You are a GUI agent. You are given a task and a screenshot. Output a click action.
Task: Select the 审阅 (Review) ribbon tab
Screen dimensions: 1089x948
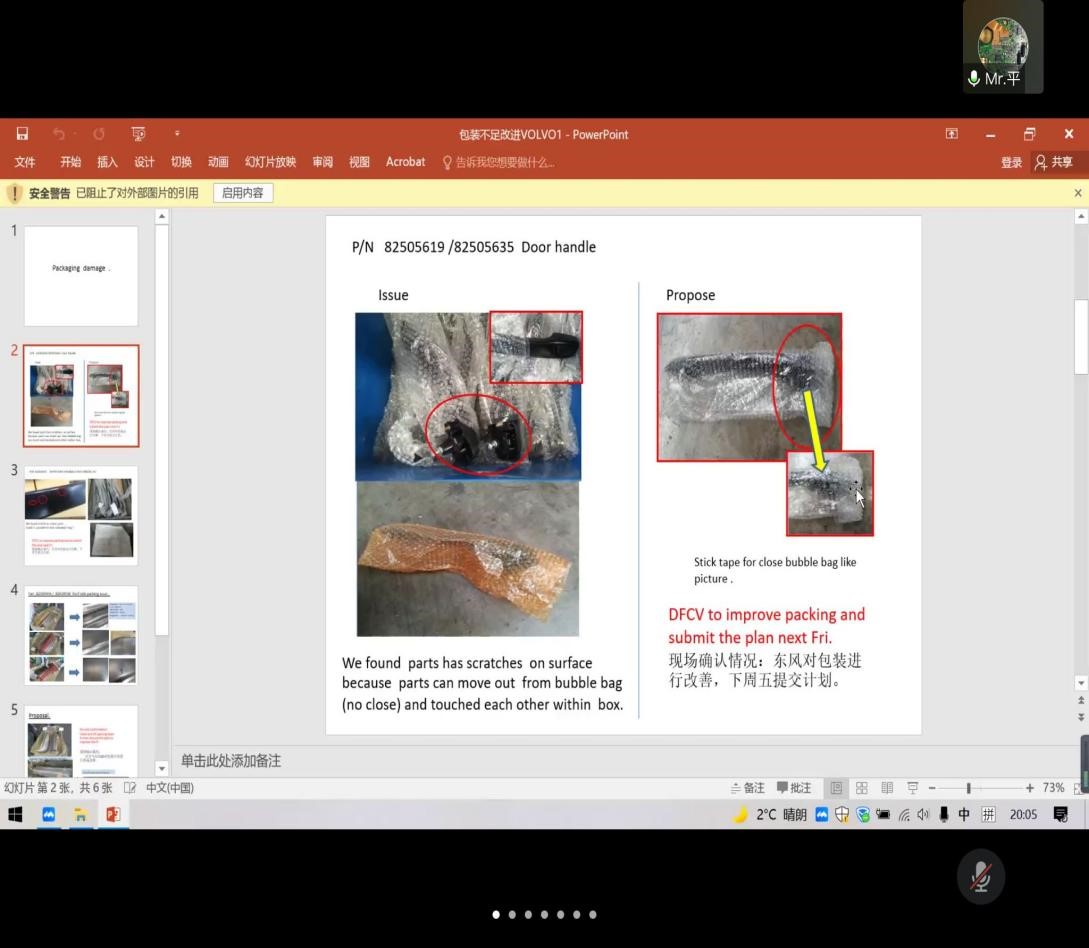[x=322, y=162]
